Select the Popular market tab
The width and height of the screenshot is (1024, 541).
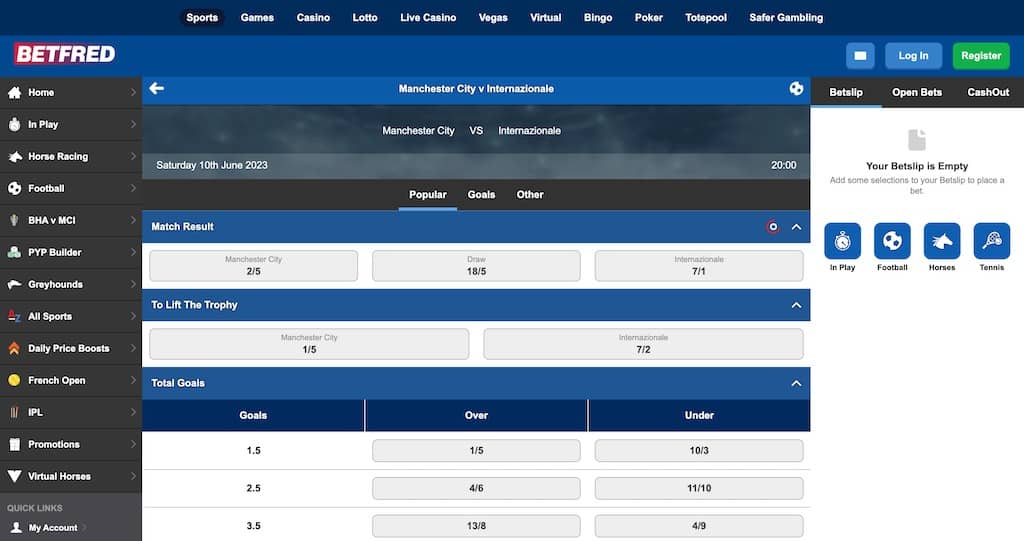click(428, 195)
